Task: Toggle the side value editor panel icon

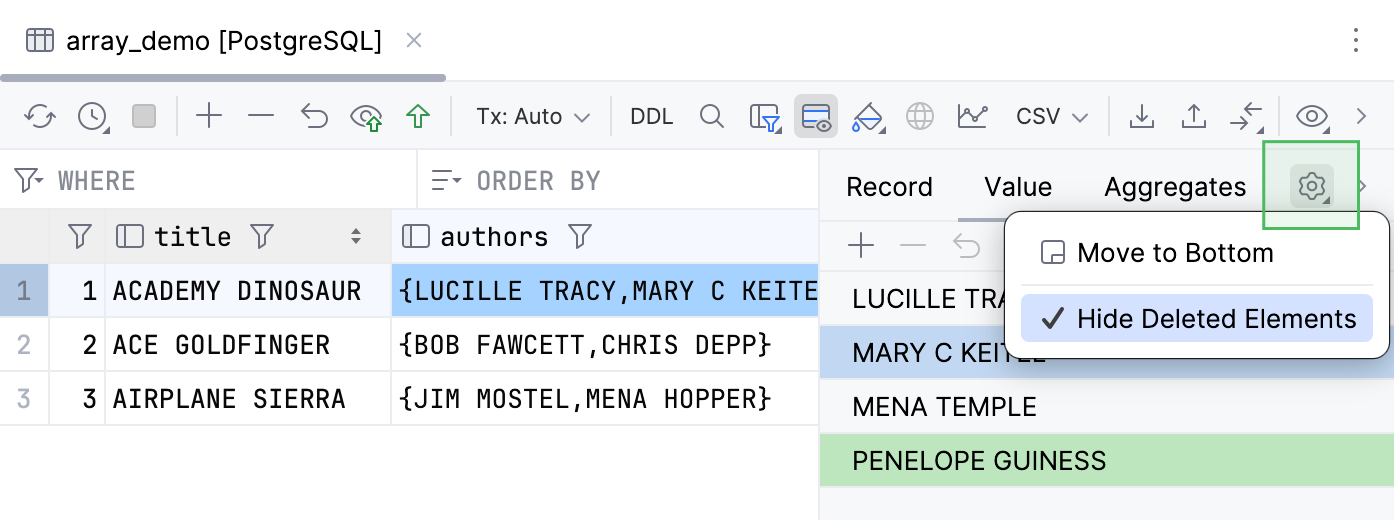Action: [x=816, y=117]
